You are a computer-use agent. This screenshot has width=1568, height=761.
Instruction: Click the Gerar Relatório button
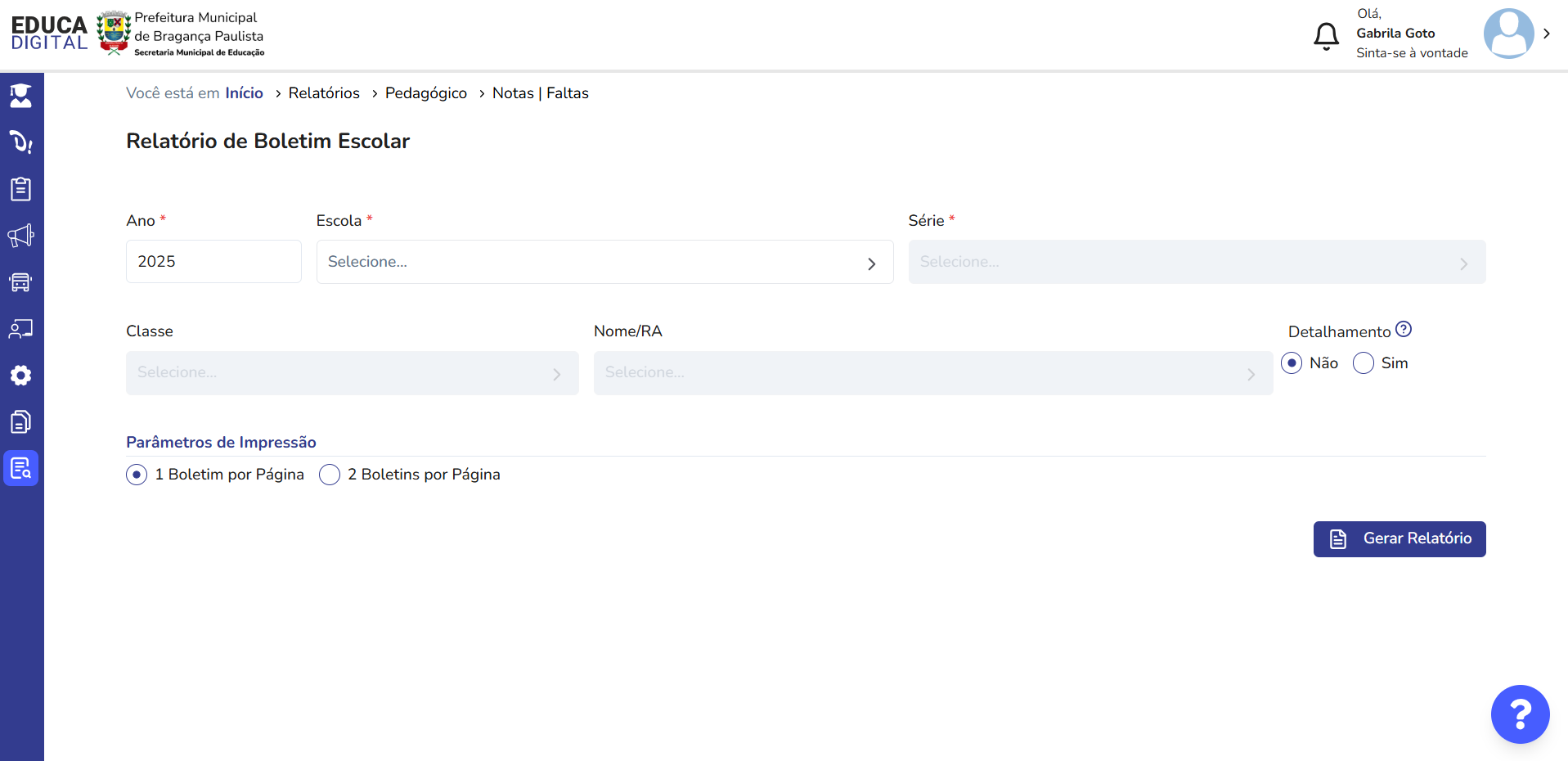click(1400, 539)
